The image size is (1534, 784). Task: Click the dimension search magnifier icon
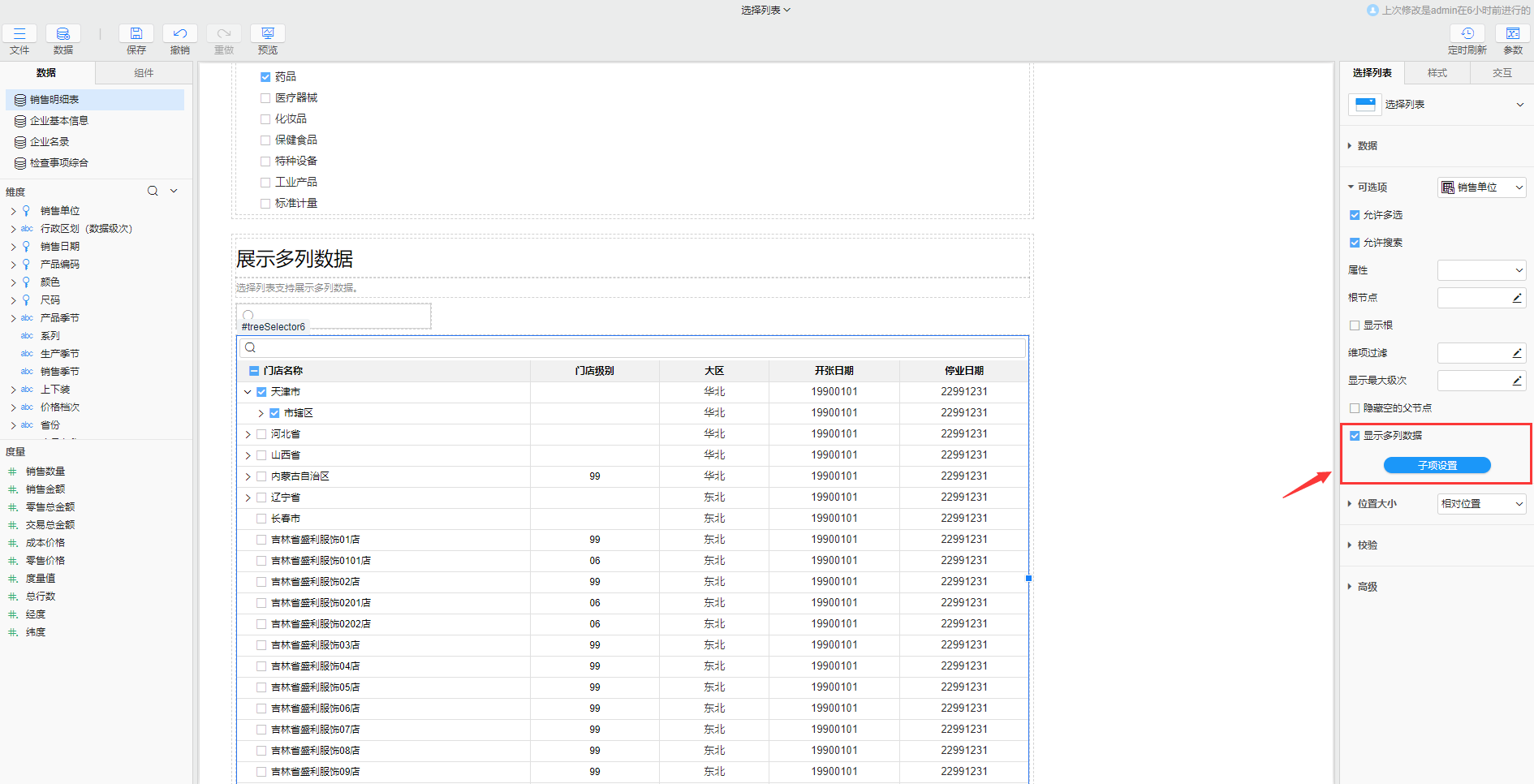click(x=153, y=192)
